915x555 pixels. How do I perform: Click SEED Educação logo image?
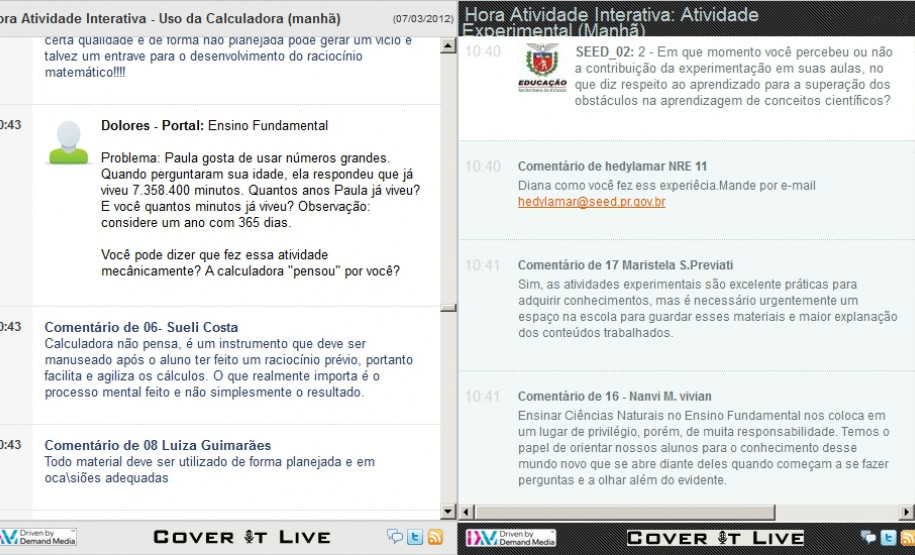542,67
